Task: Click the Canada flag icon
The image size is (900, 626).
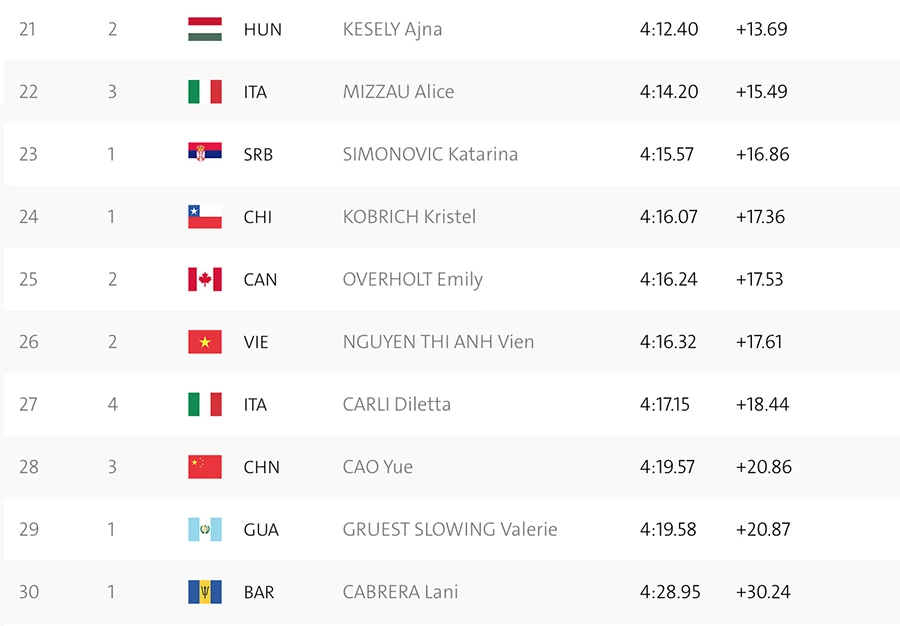Action: tap(205, 279)
